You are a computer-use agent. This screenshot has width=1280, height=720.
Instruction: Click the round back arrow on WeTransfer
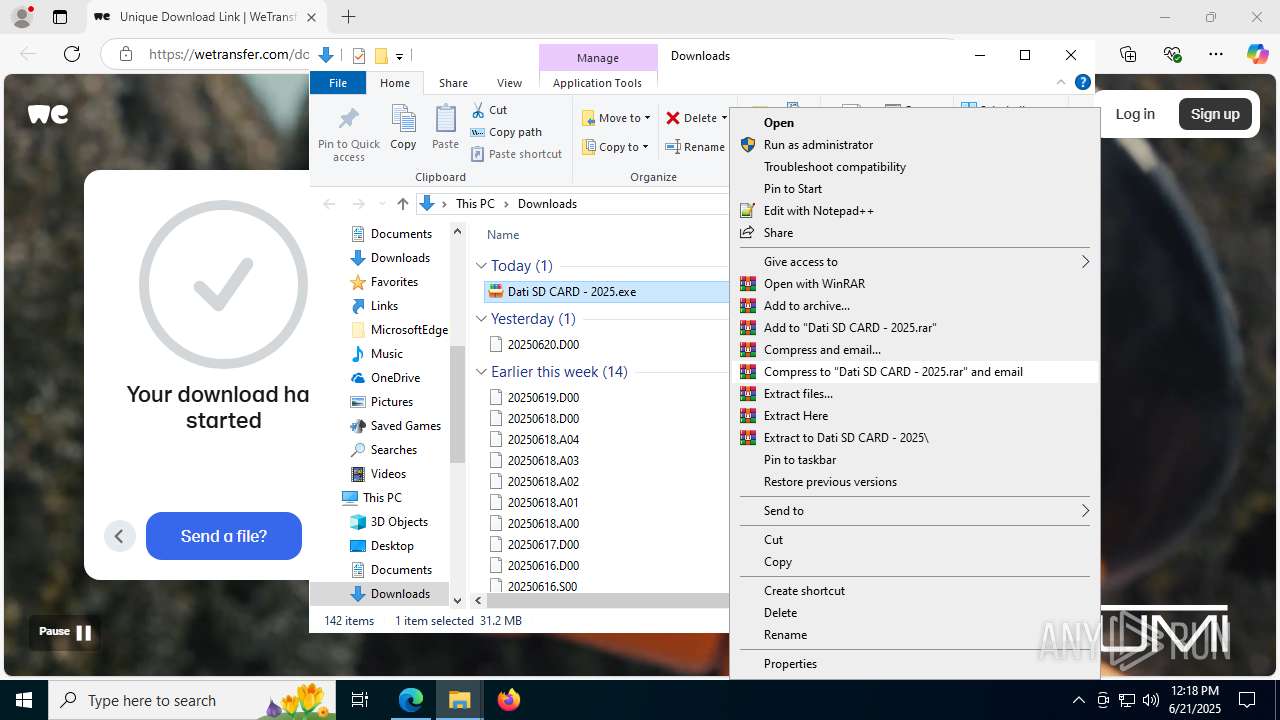pos(119,536)
